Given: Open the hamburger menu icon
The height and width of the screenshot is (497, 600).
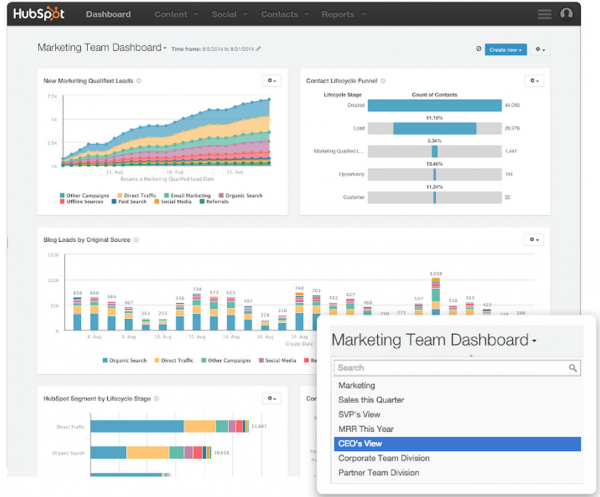Looking at the screenshot, I should pos(545,14).
